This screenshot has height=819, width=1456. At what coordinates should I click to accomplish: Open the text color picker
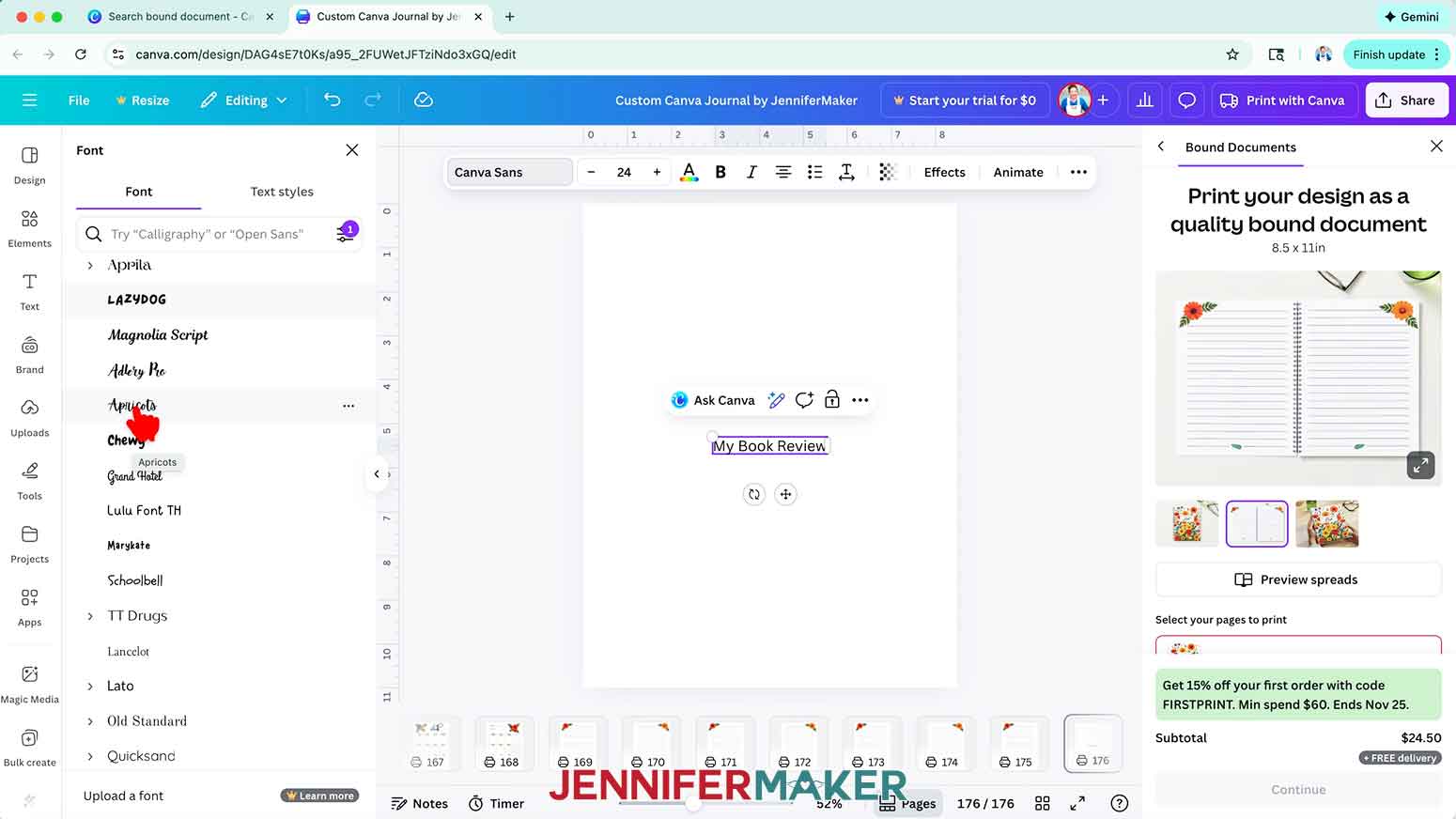click(x=689, y=172)
